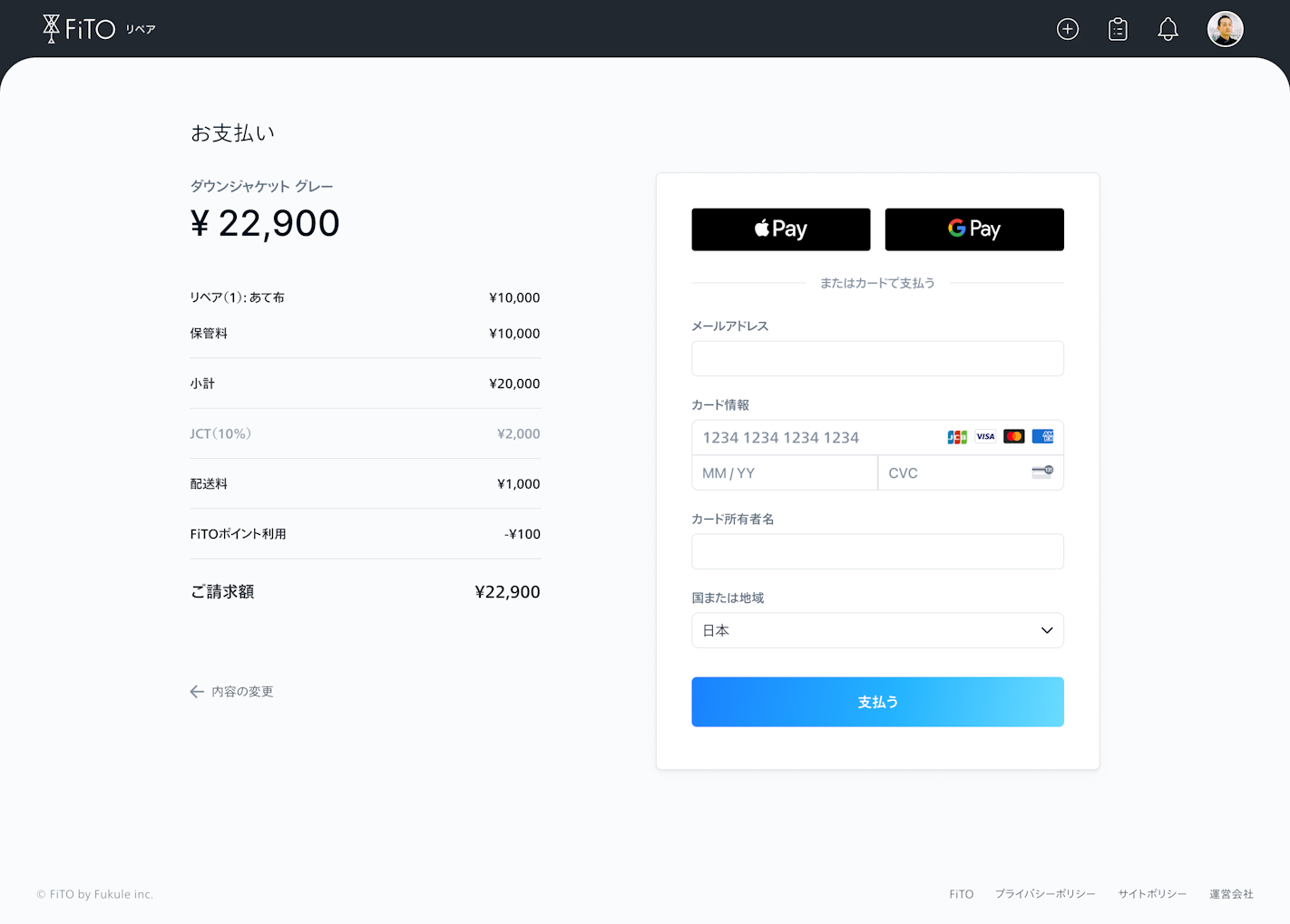Open the 運営会社 footer link
Viewport: 1290px width, 924px height.
[x=1231, y=894]
